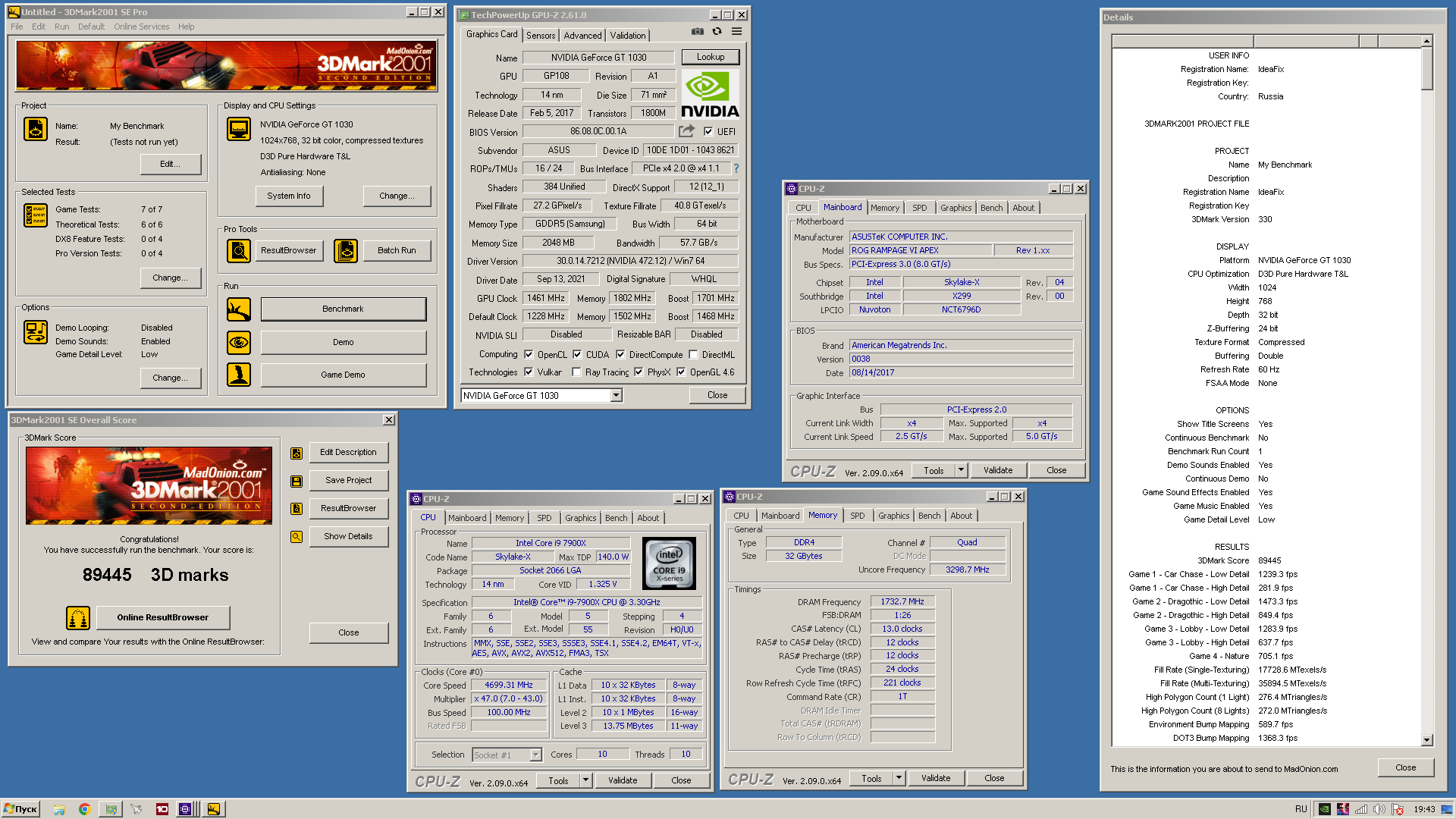Switch to the Sensors tab in GPU-Z
Image resolution: width=1456 pixels, height=819 pixels.
pyautogui.click(x=541, y=36)
